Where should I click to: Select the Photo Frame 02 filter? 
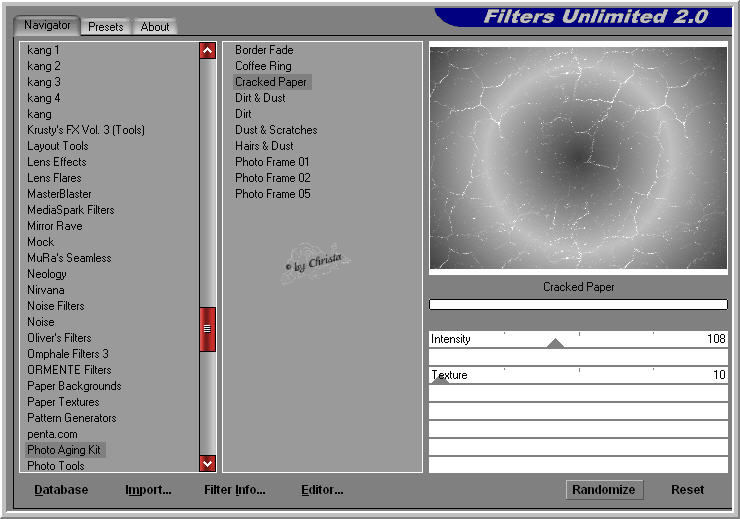pyautogui.click(x=273, y=178)
